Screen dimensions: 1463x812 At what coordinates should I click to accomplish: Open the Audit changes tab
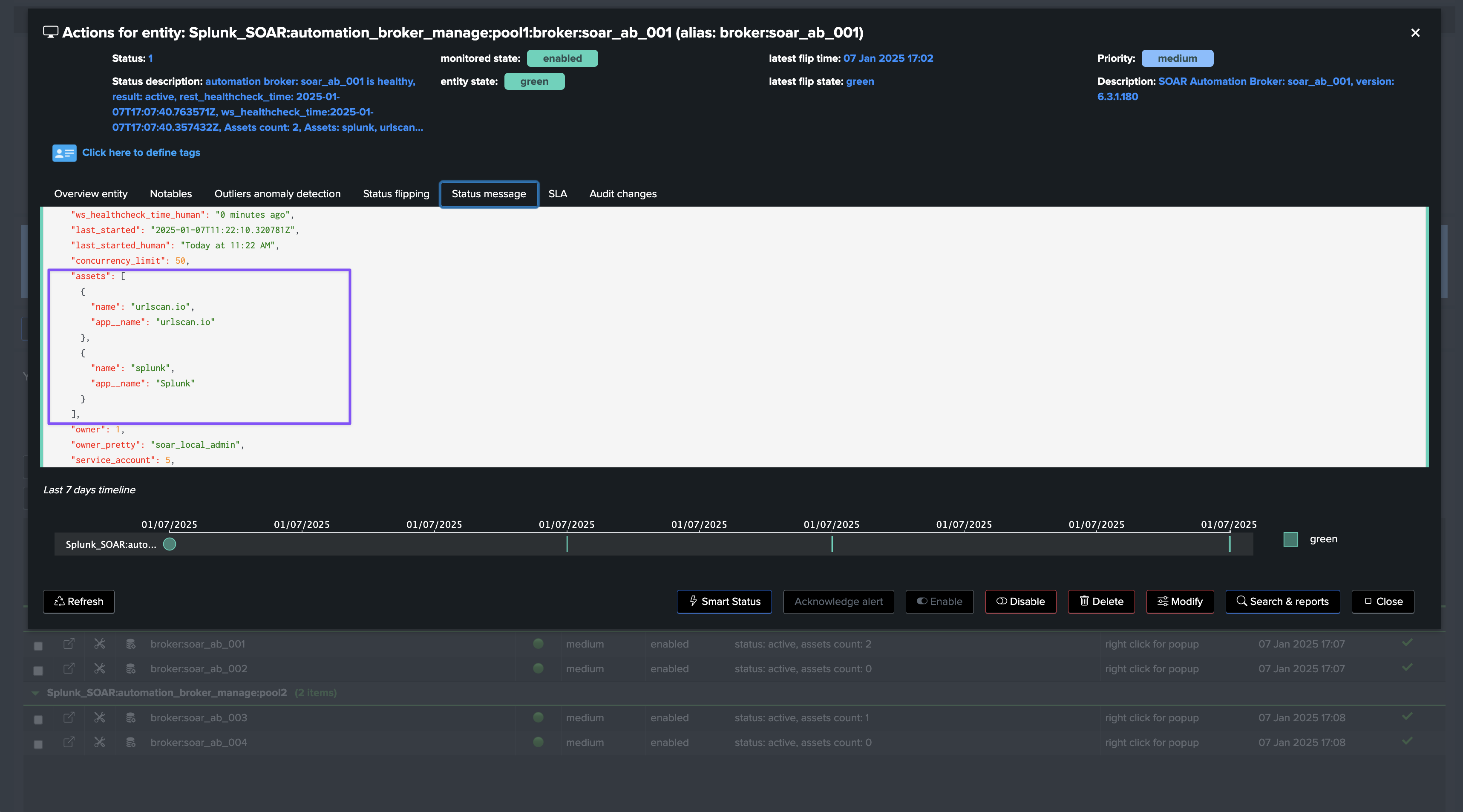(x=622, y=194)
